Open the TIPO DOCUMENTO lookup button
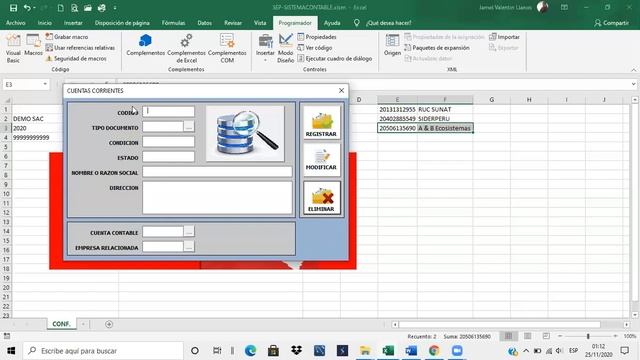The image size is (640, 360). (x=189, y=127)
